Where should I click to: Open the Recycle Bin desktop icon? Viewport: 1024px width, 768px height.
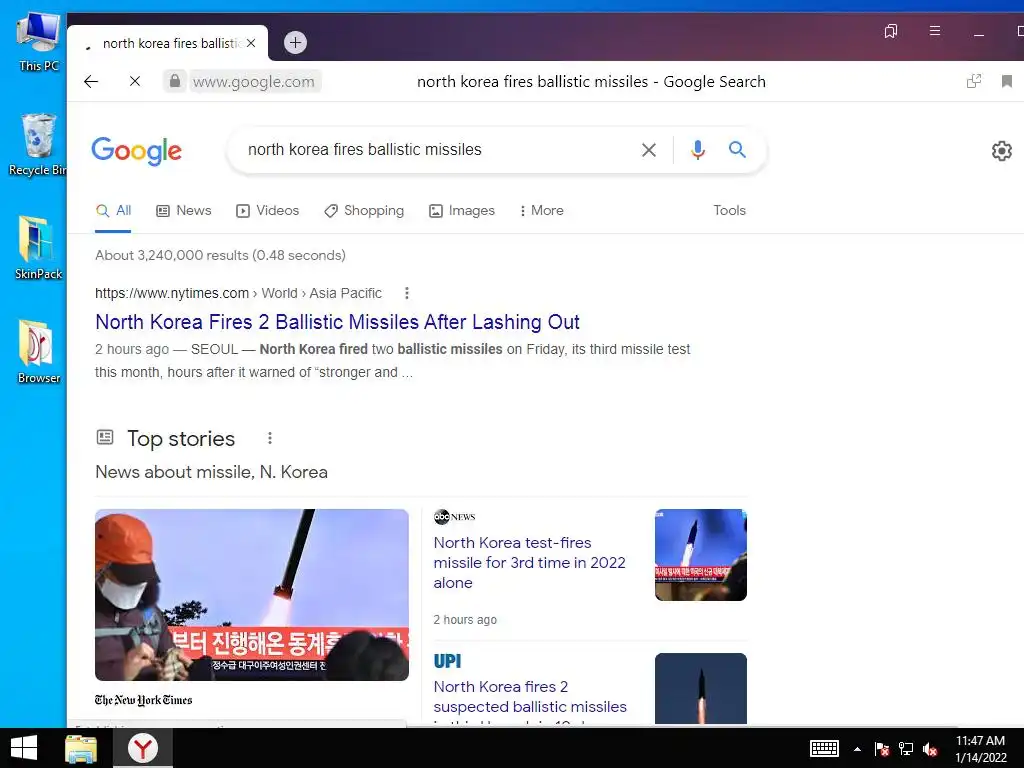point(38,145)
